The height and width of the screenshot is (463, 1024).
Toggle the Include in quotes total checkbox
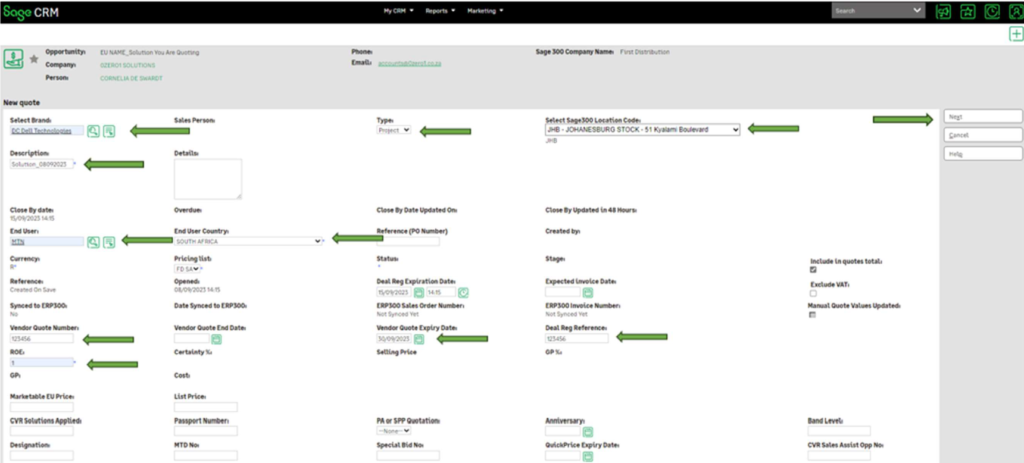[x=813, y=270]
